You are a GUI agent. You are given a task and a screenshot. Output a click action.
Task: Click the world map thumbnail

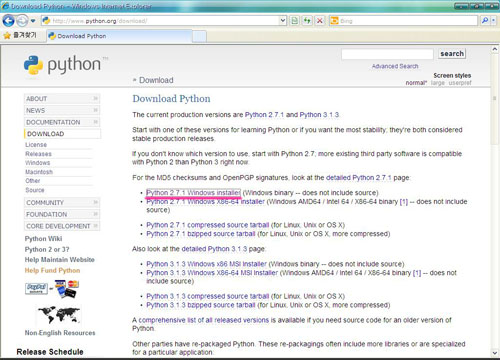59,315
